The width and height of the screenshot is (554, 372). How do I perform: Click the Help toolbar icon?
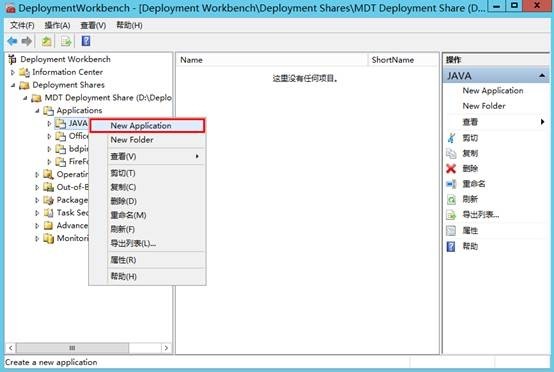click(86, 41)
